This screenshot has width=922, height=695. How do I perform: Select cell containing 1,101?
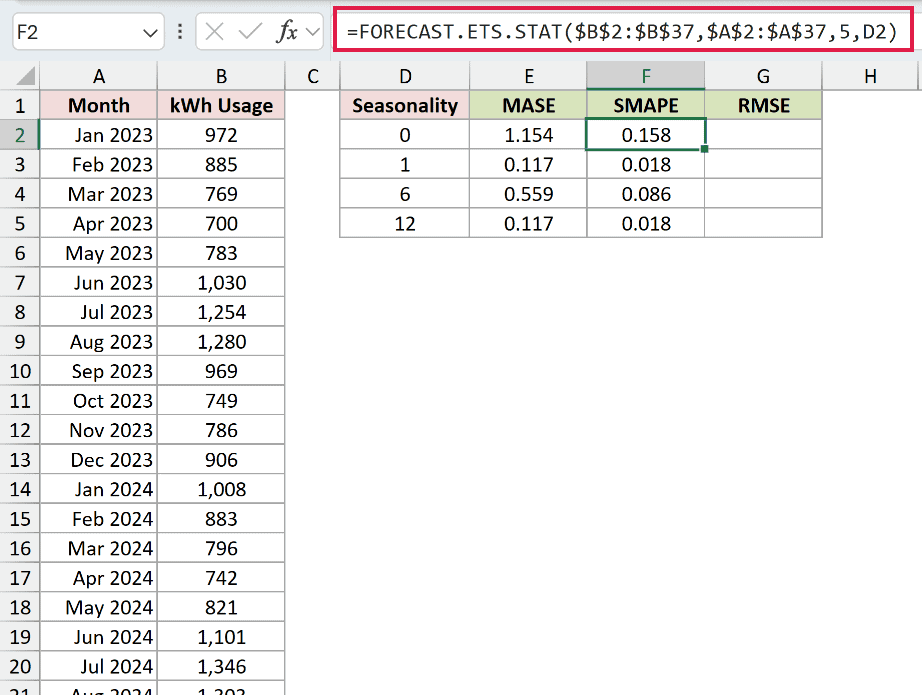click(x=221, y=637)
